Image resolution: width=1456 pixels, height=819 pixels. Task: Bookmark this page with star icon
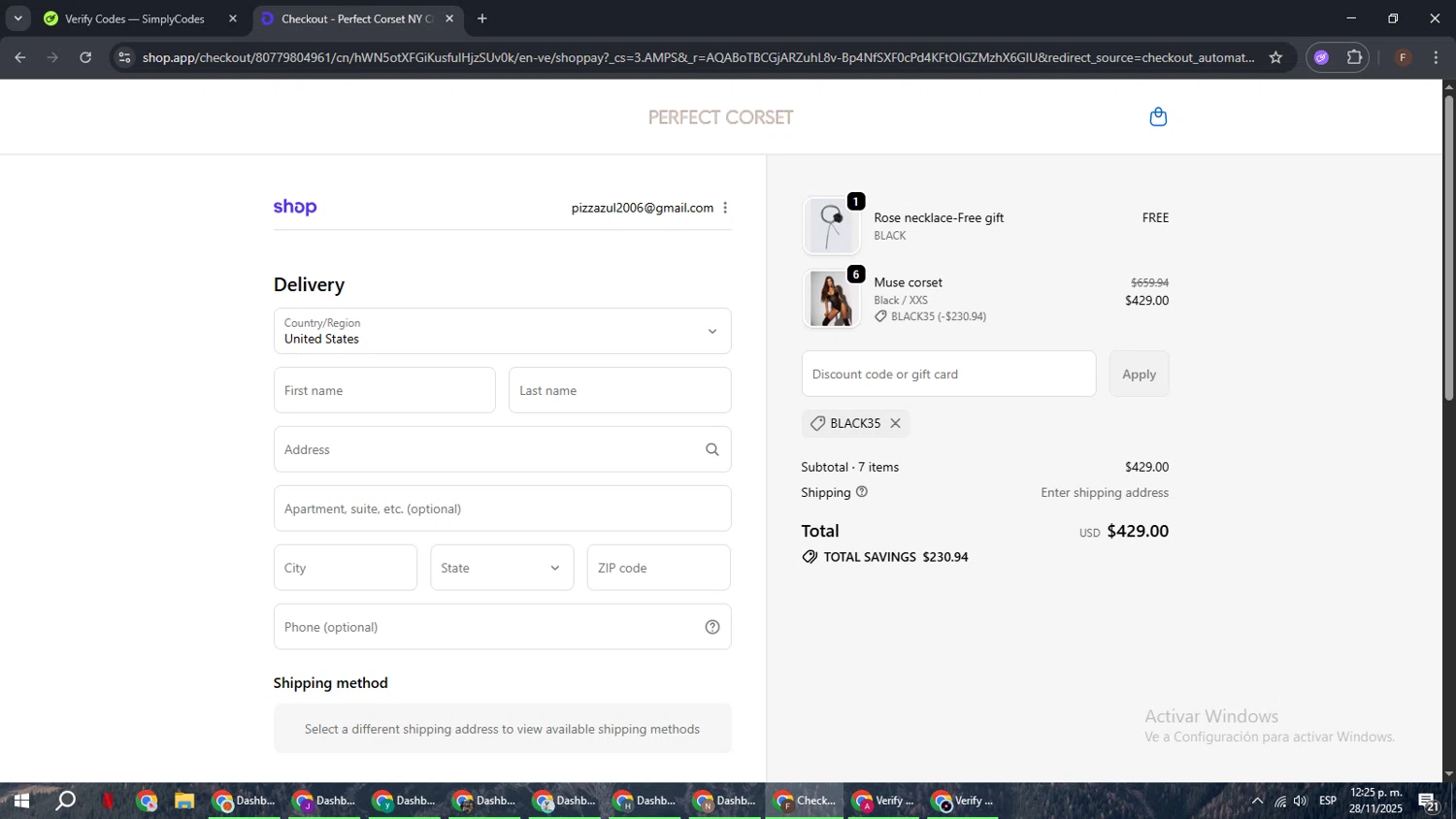click(x=1275, y=57)
